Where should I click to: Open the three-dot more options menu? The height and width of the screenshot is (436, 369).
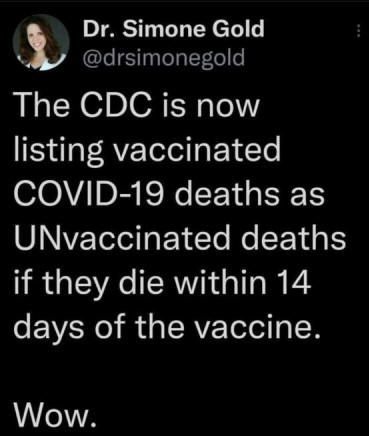358,31
